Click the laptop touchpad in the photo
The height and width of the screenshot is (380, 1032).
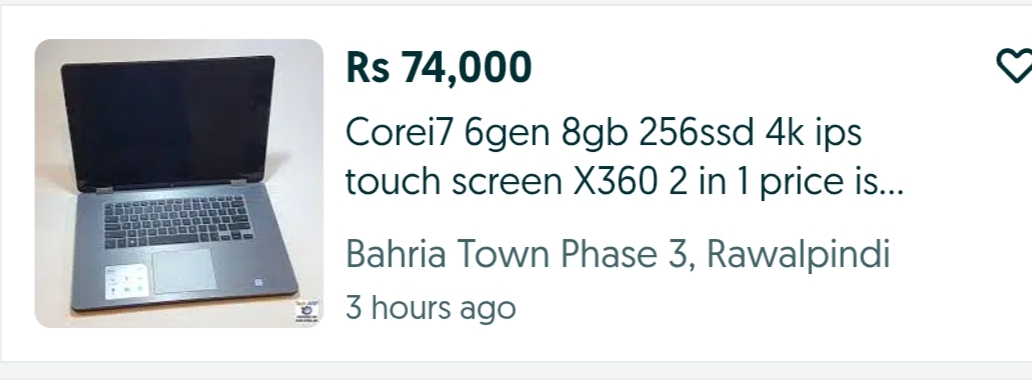click(184, 270)
